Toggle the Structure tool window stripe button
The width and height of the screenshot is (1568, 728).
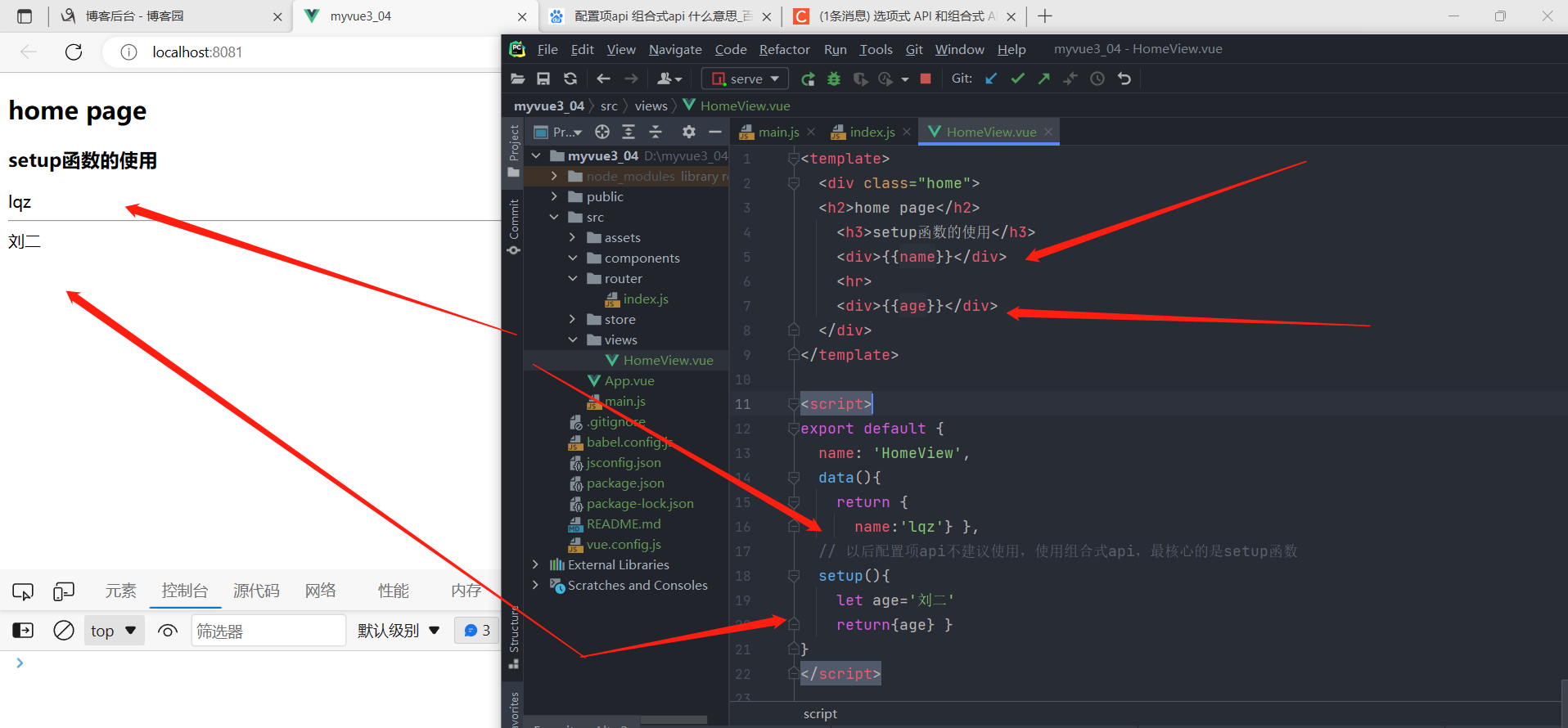(x=513, y=638)
